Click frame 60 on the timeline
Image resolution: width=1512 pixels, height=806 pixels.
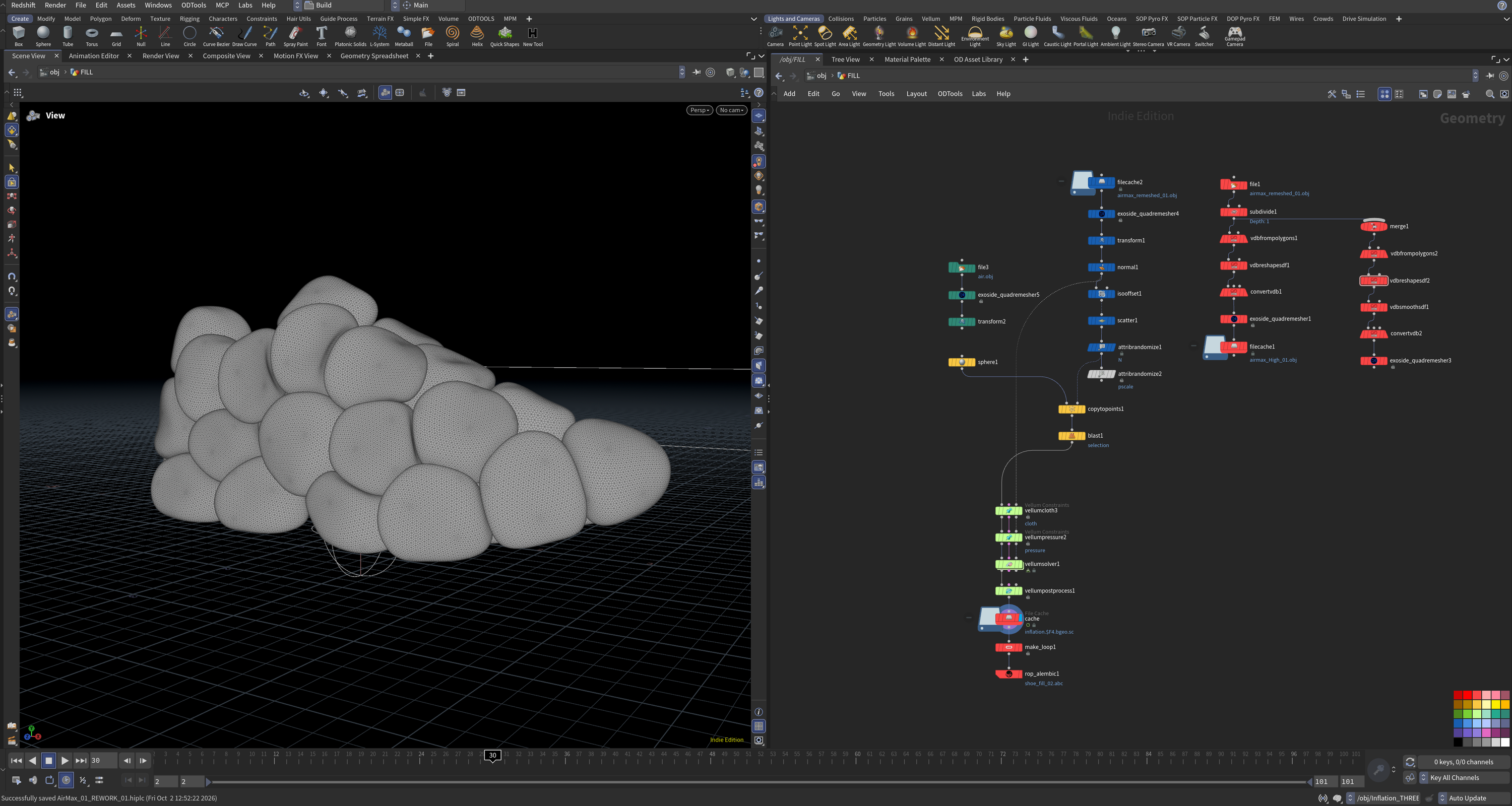click(x=857, y=757)
